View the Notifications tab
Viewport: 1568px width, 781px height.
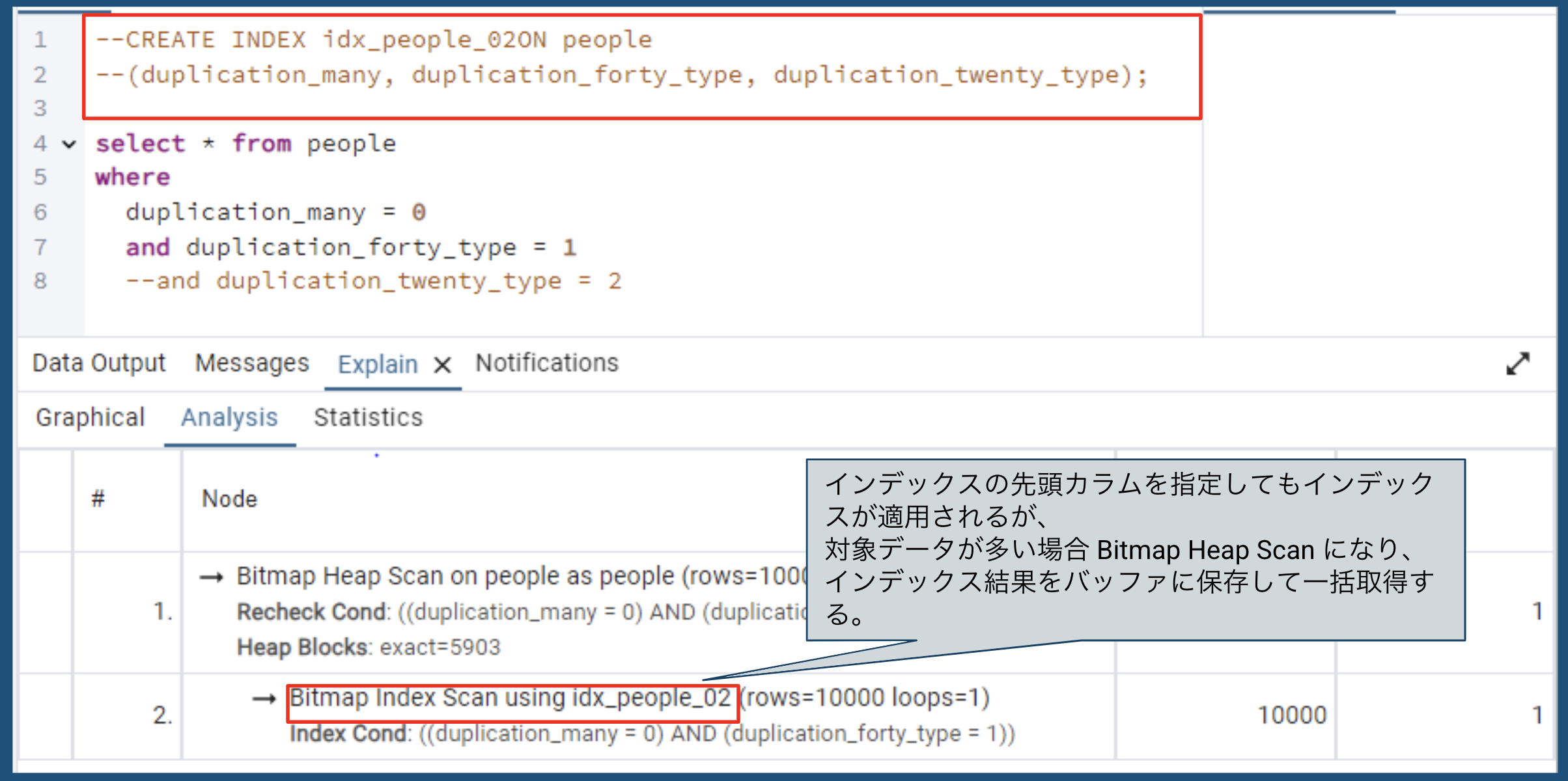coord(547,363)
